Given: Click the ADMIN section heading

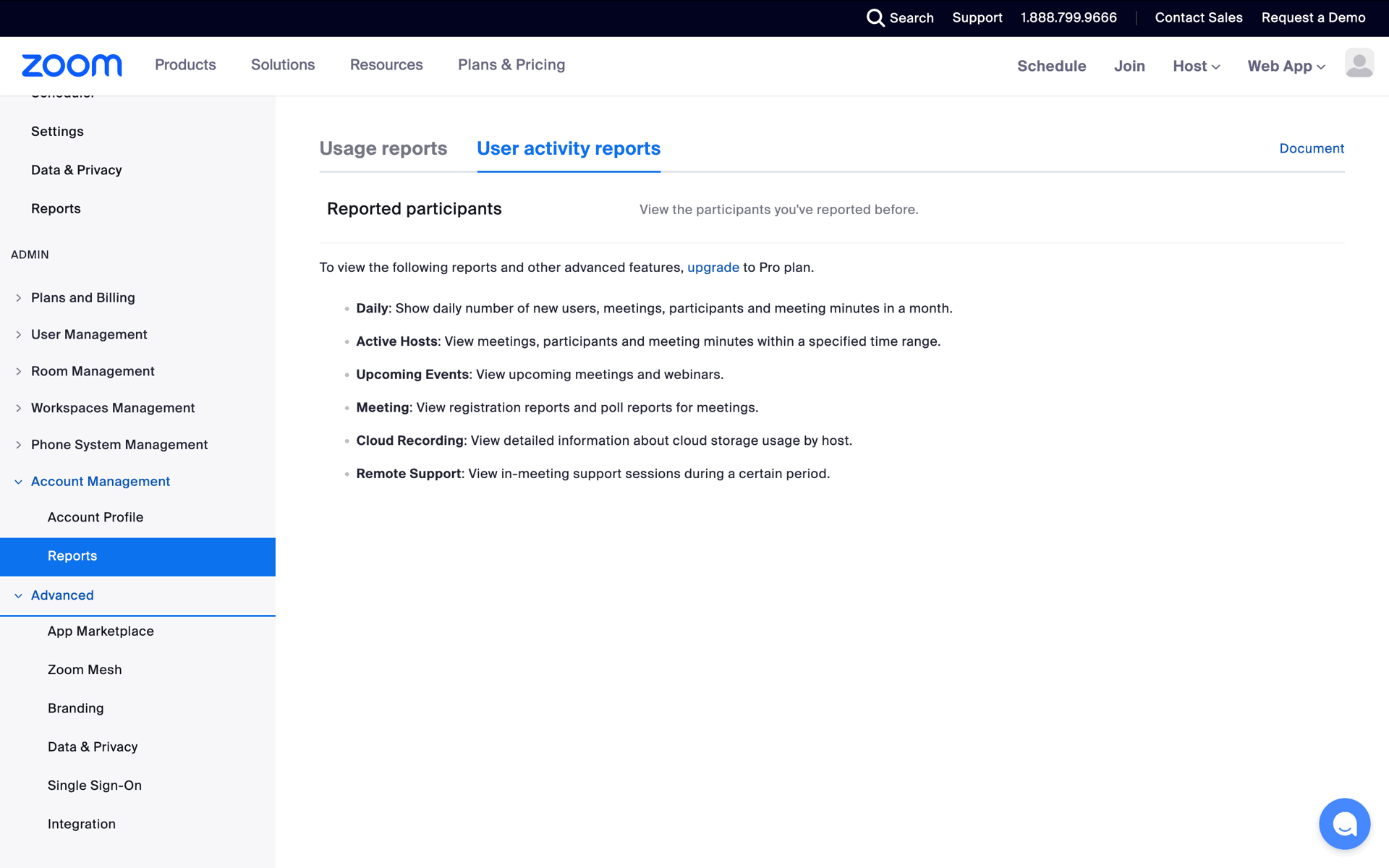Looking at the screenshot, I should point(30,255).
